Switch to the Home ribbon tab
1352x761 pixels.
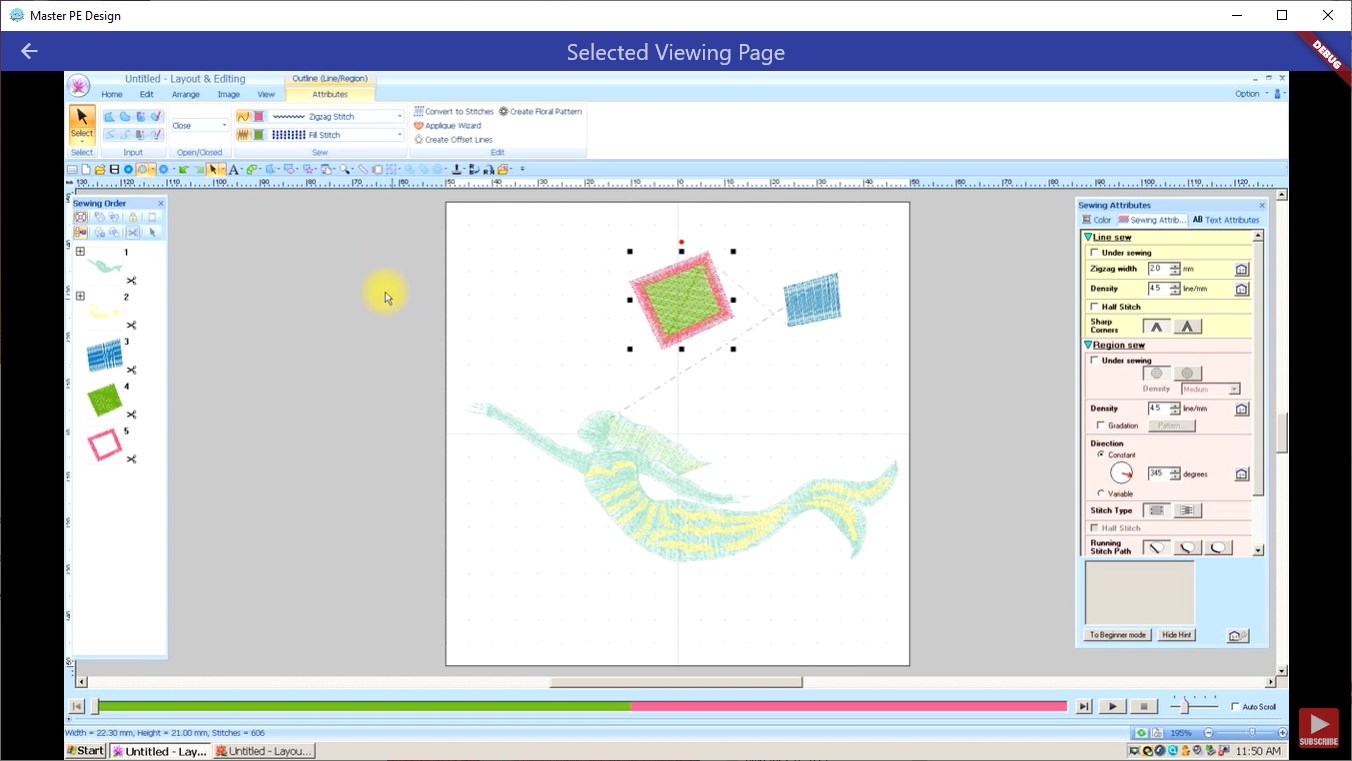pos(111,94)
